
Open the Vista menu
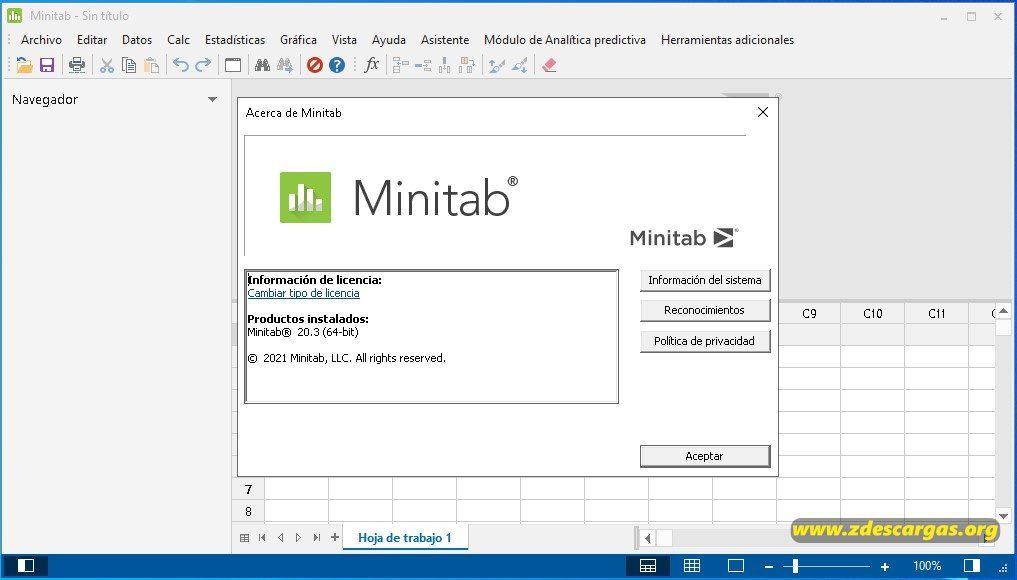click(344, 40)
